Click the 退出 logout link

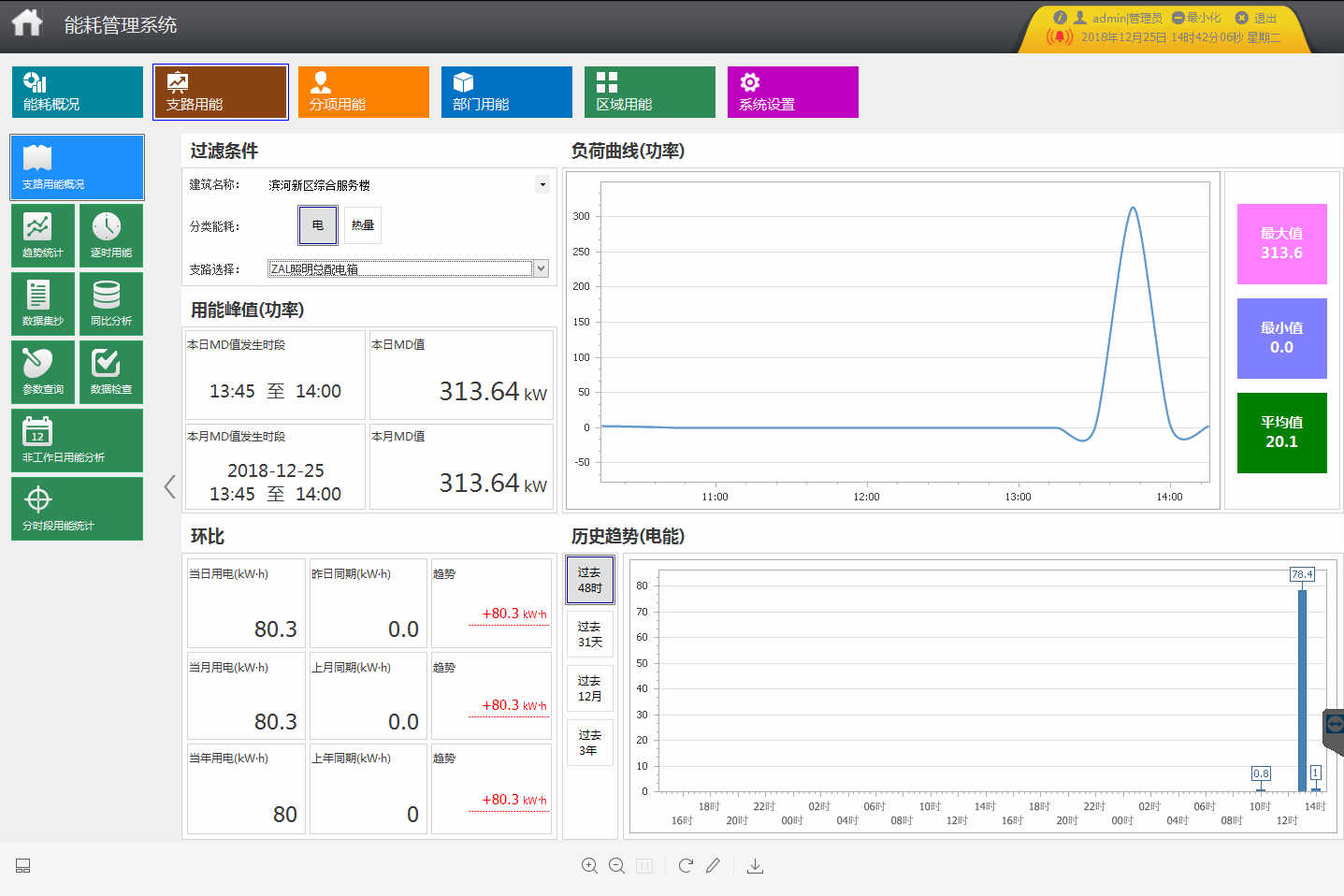[1256, 18]
